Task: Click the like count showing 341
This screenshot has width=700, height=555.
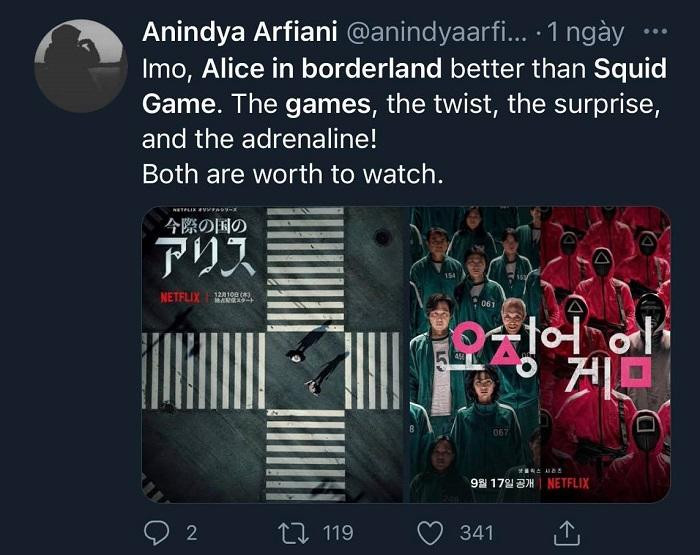Action: tap(476, 533)
